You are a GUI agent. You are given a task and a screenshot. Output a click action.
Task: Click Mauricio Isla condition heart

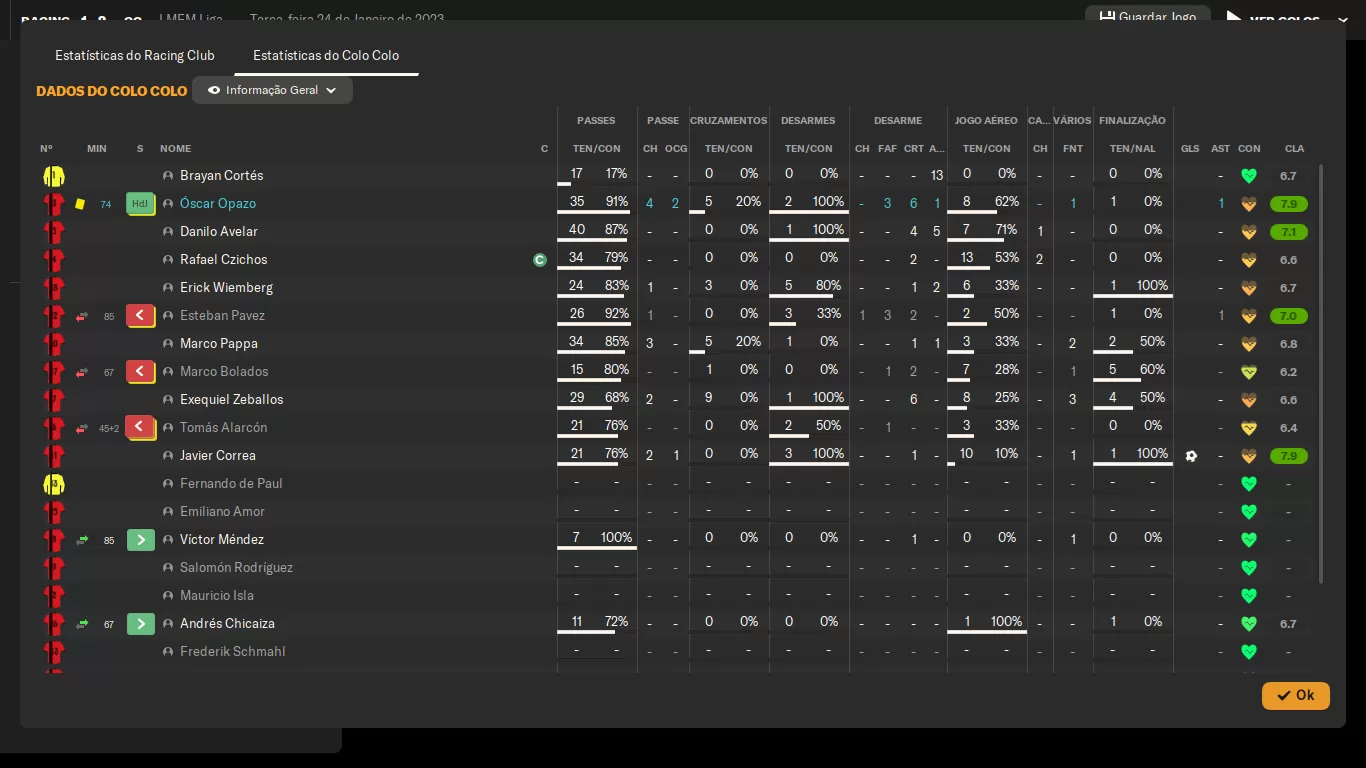pos(1248,596)
